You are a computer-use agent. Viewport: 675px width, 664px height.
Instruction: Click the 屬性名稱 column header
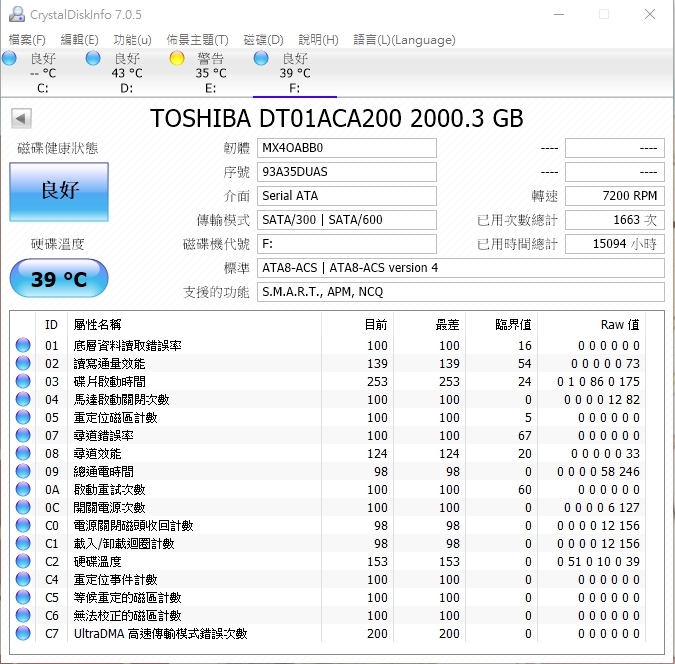coord(97,324)
